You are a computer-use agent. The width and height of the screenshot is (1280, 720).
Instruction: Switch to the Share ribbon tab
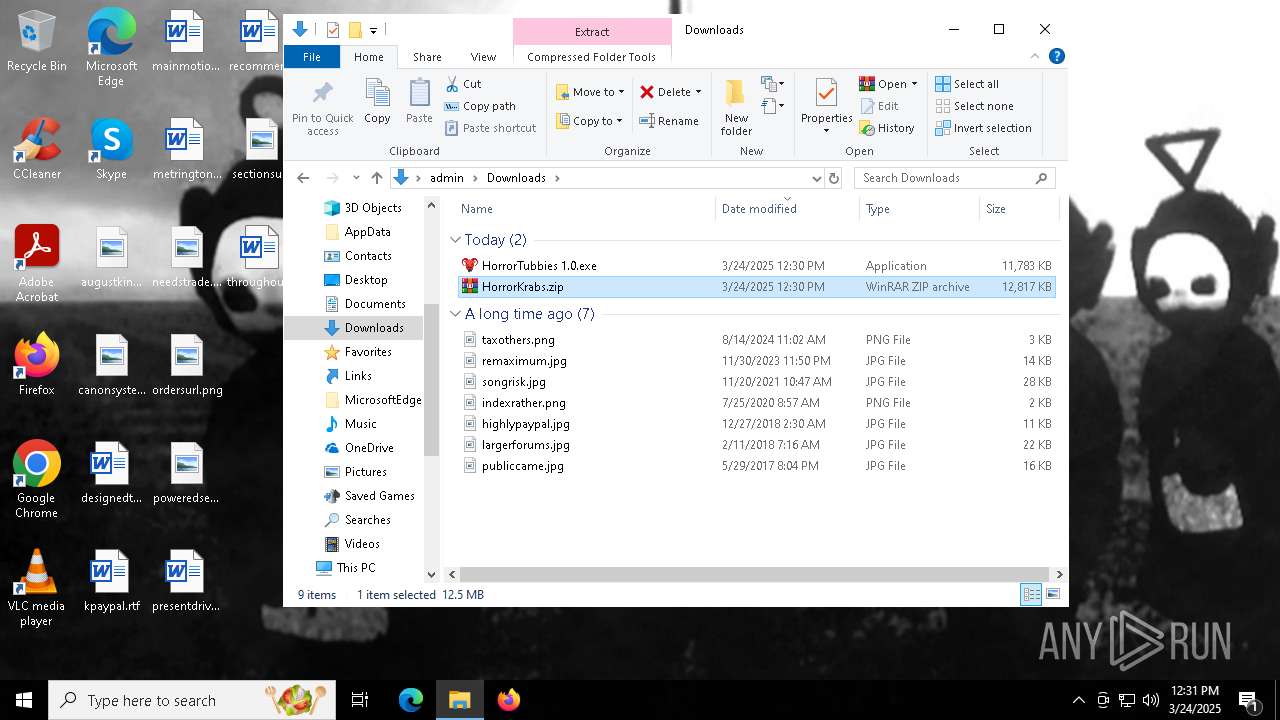pyautogui.click(x=427, y=57)
